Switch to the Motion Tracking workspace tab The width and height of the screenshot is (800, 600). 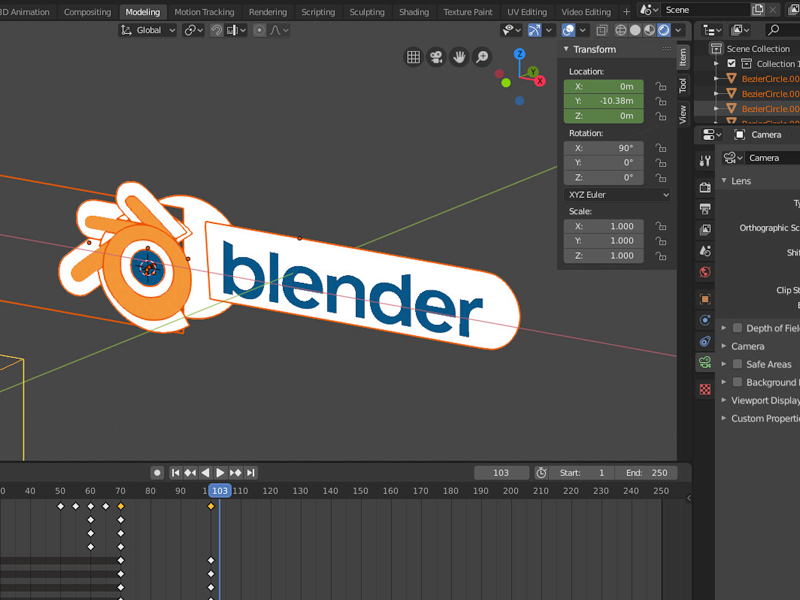[x=204, y=12]
